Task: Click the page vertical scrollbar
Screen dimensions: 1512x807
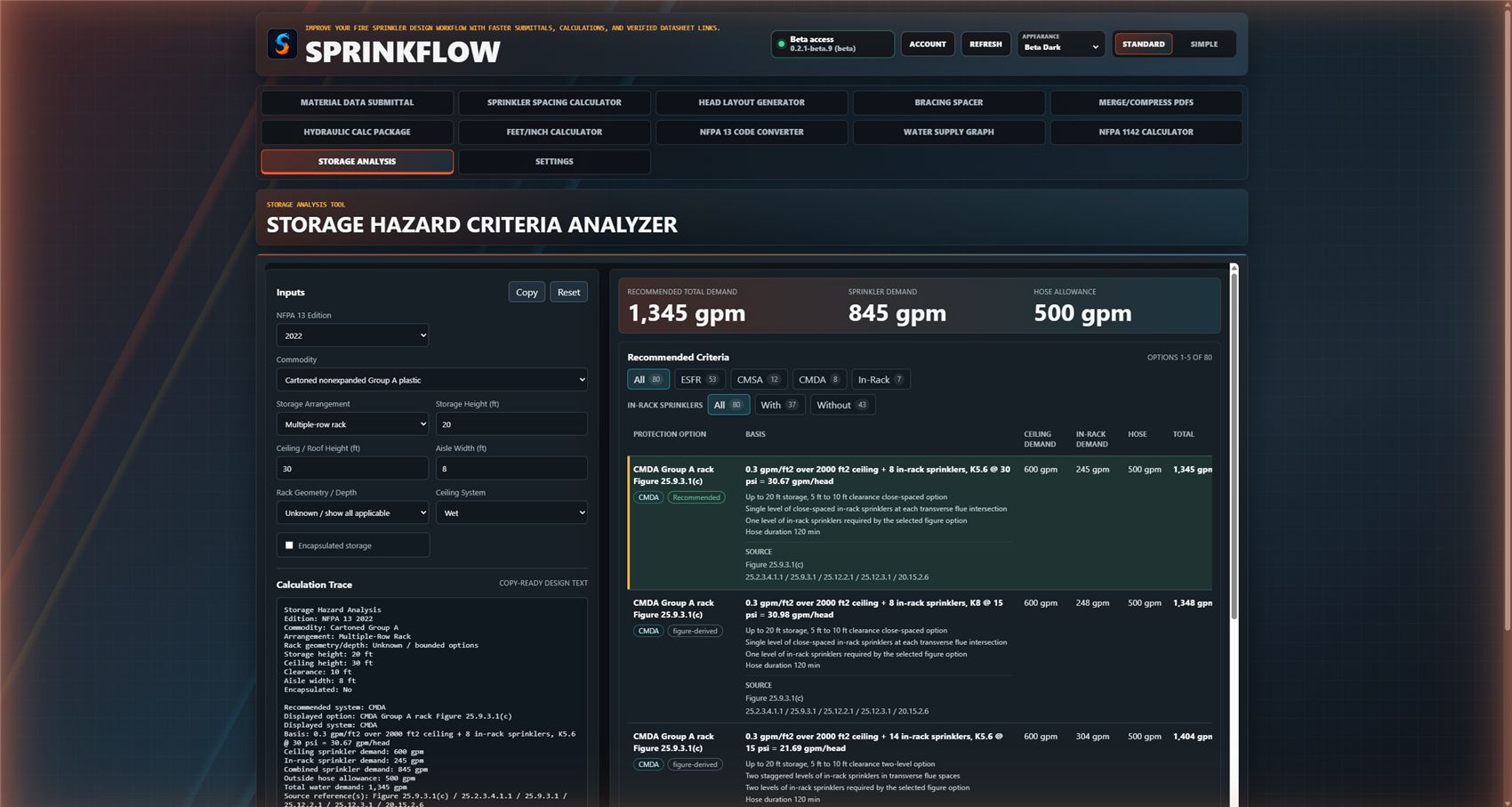Action: [x=1507, y=320]
